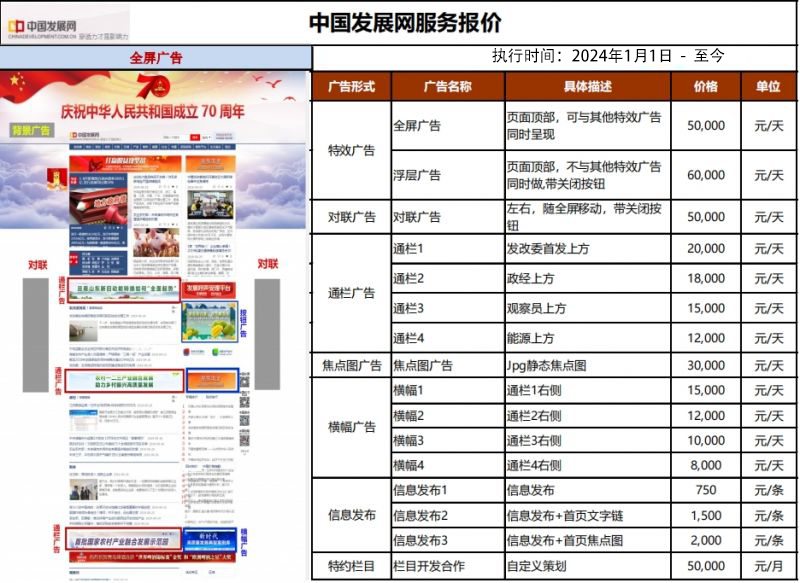Select the 观察员上方 description cell
The height and width of the screenshot is (583, 800).
(588, 308)
